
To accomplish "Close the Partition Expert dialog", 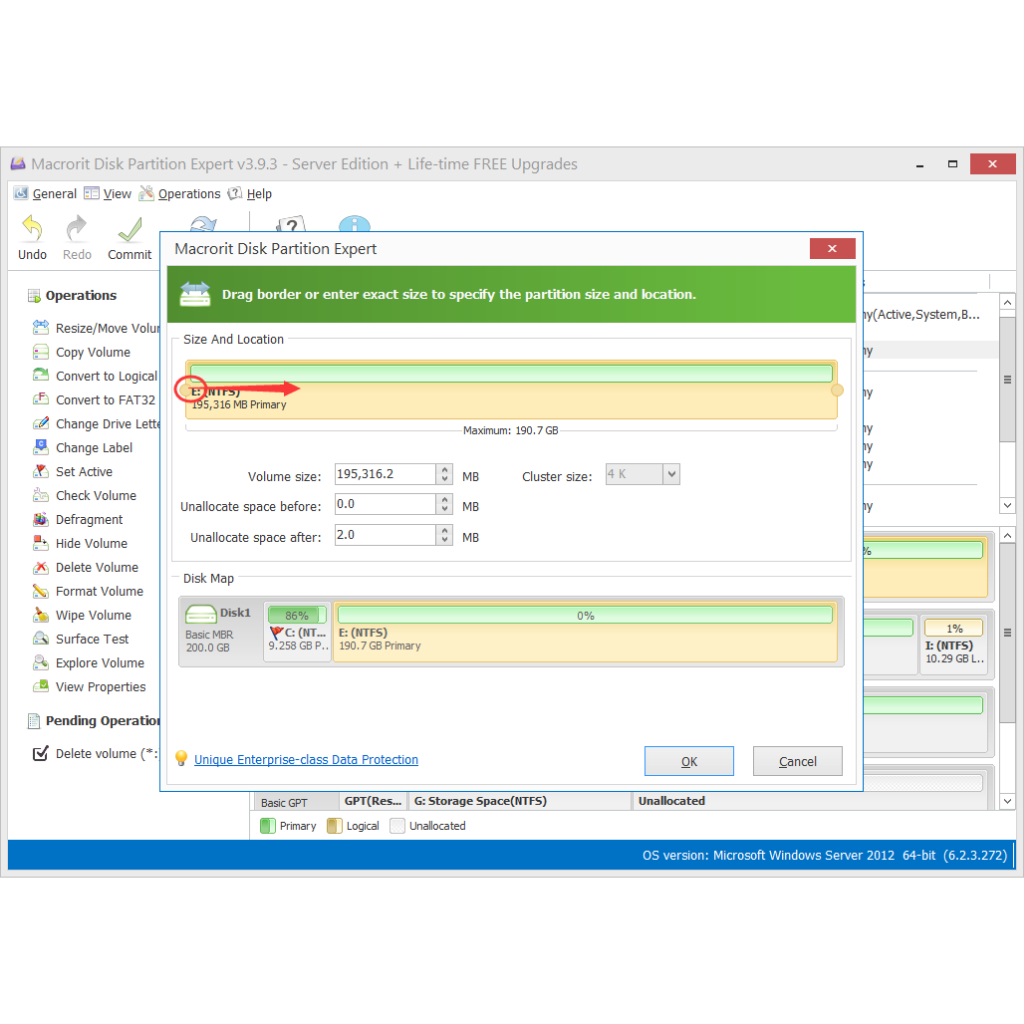I will pyautogui.click(x=832, y=248).
